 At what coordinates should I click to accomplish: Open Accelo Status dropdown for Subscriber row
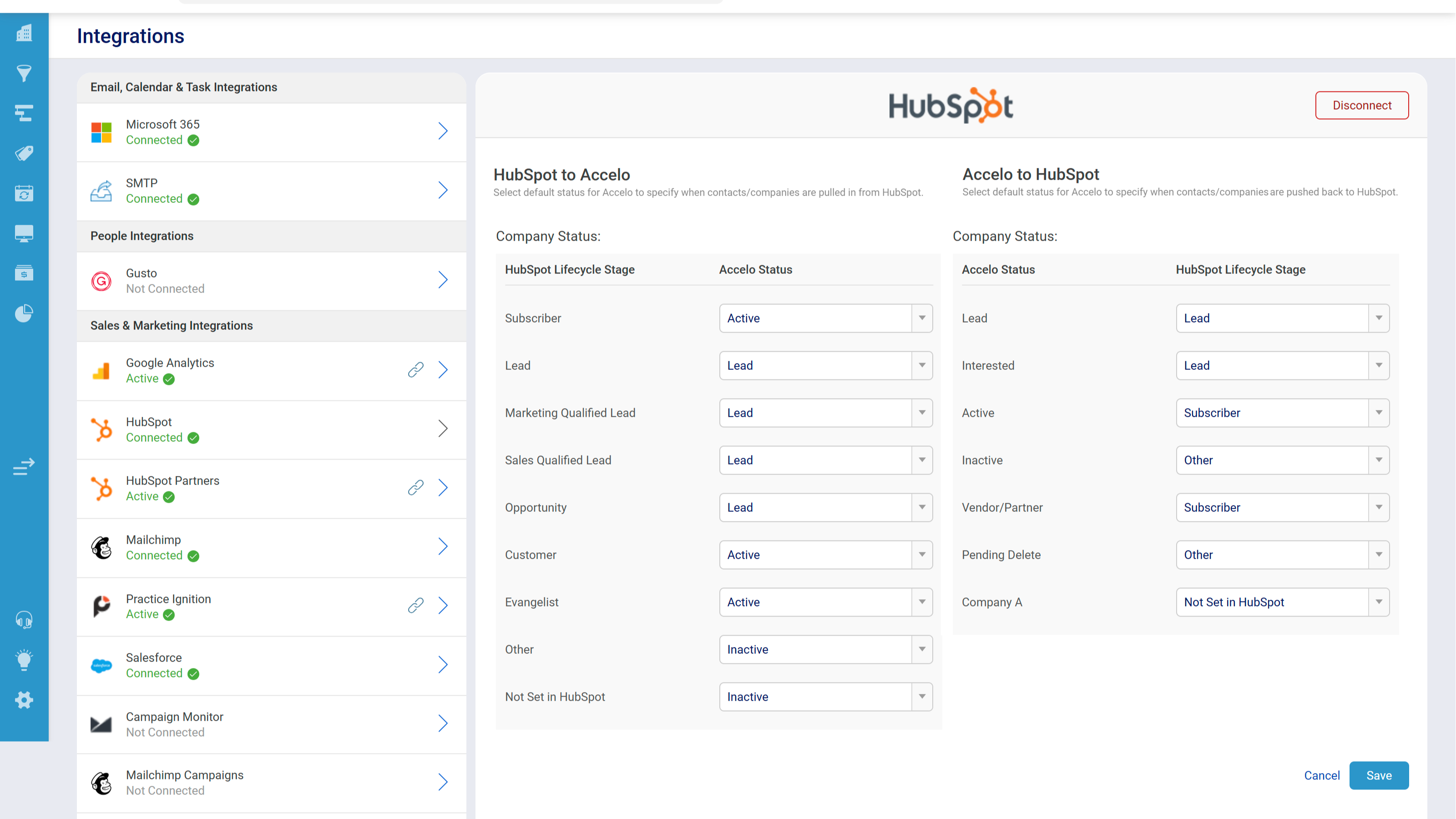coord(825,318)
